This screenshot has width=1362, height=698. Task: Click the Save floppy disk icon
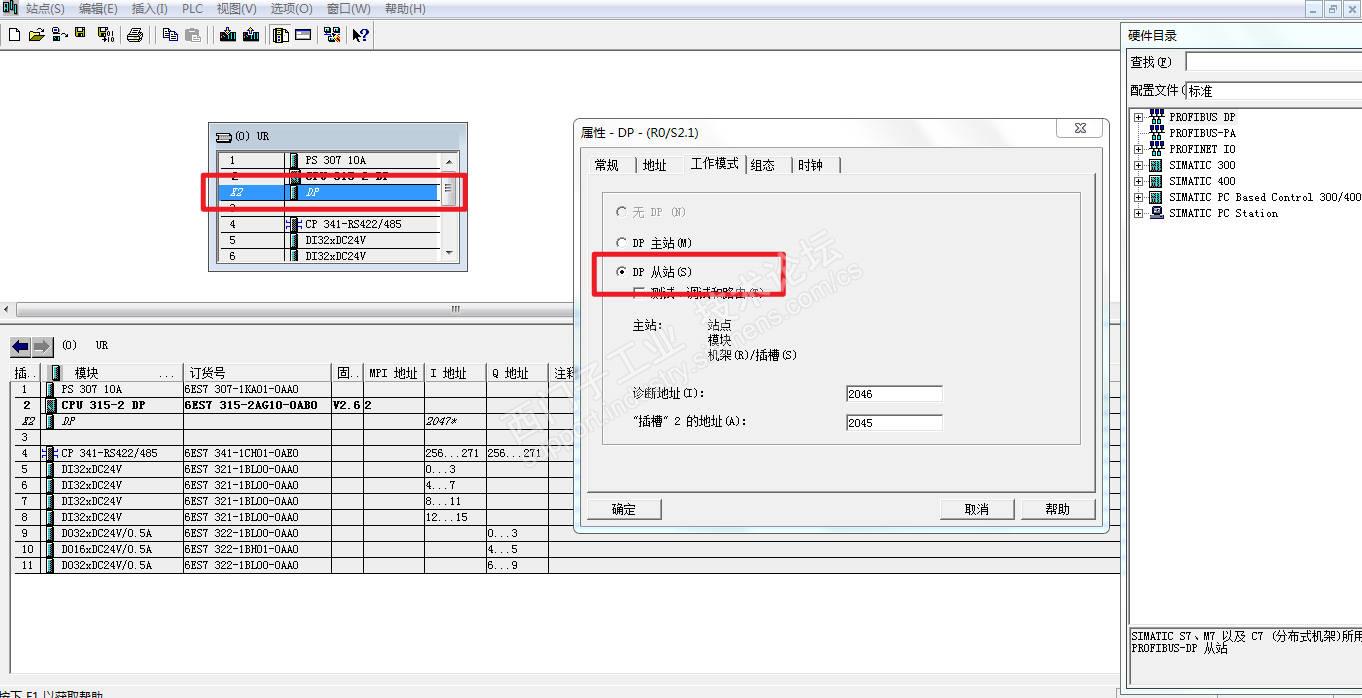point(80,35)
